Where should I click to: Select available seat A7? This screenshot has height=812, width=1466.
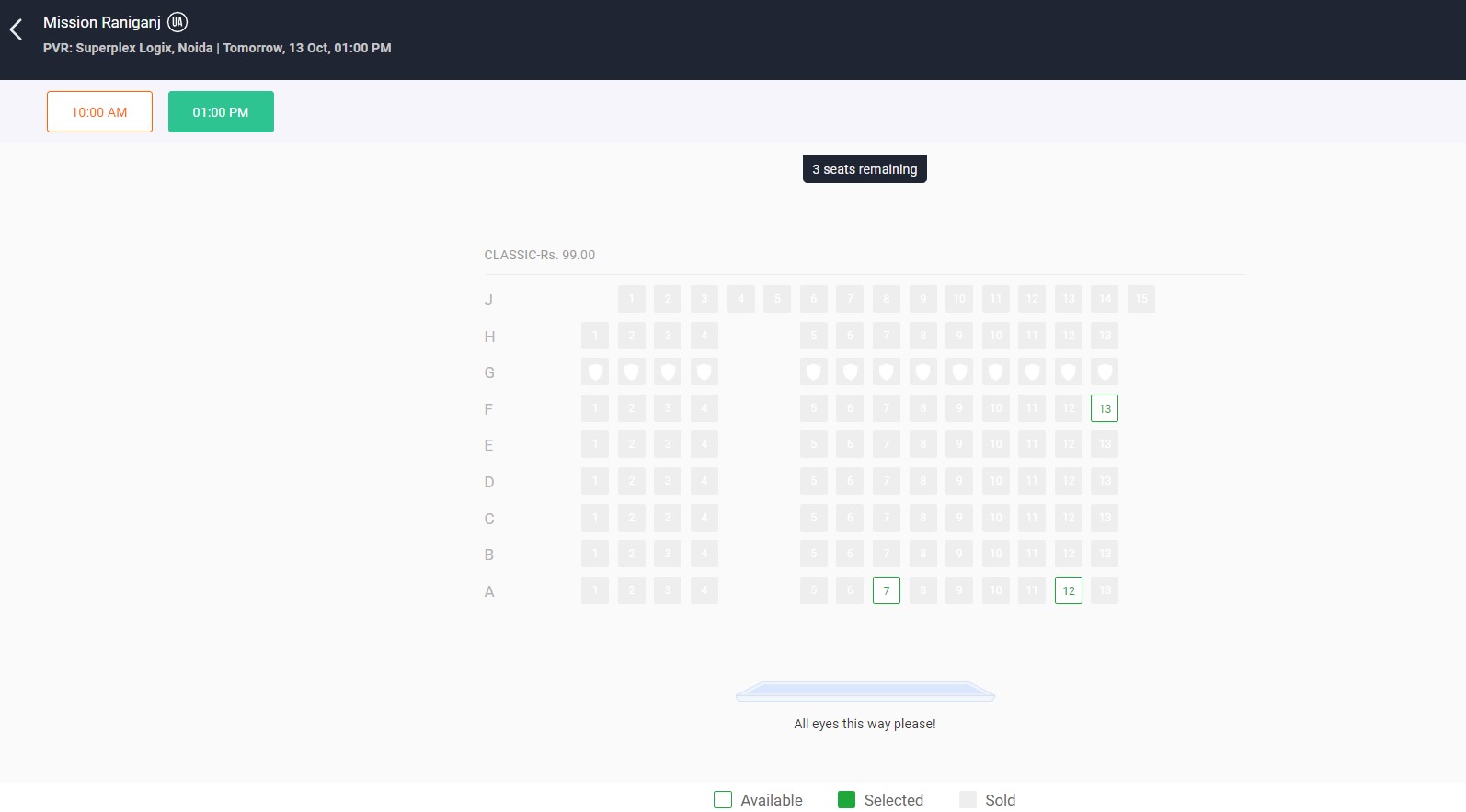886,590
